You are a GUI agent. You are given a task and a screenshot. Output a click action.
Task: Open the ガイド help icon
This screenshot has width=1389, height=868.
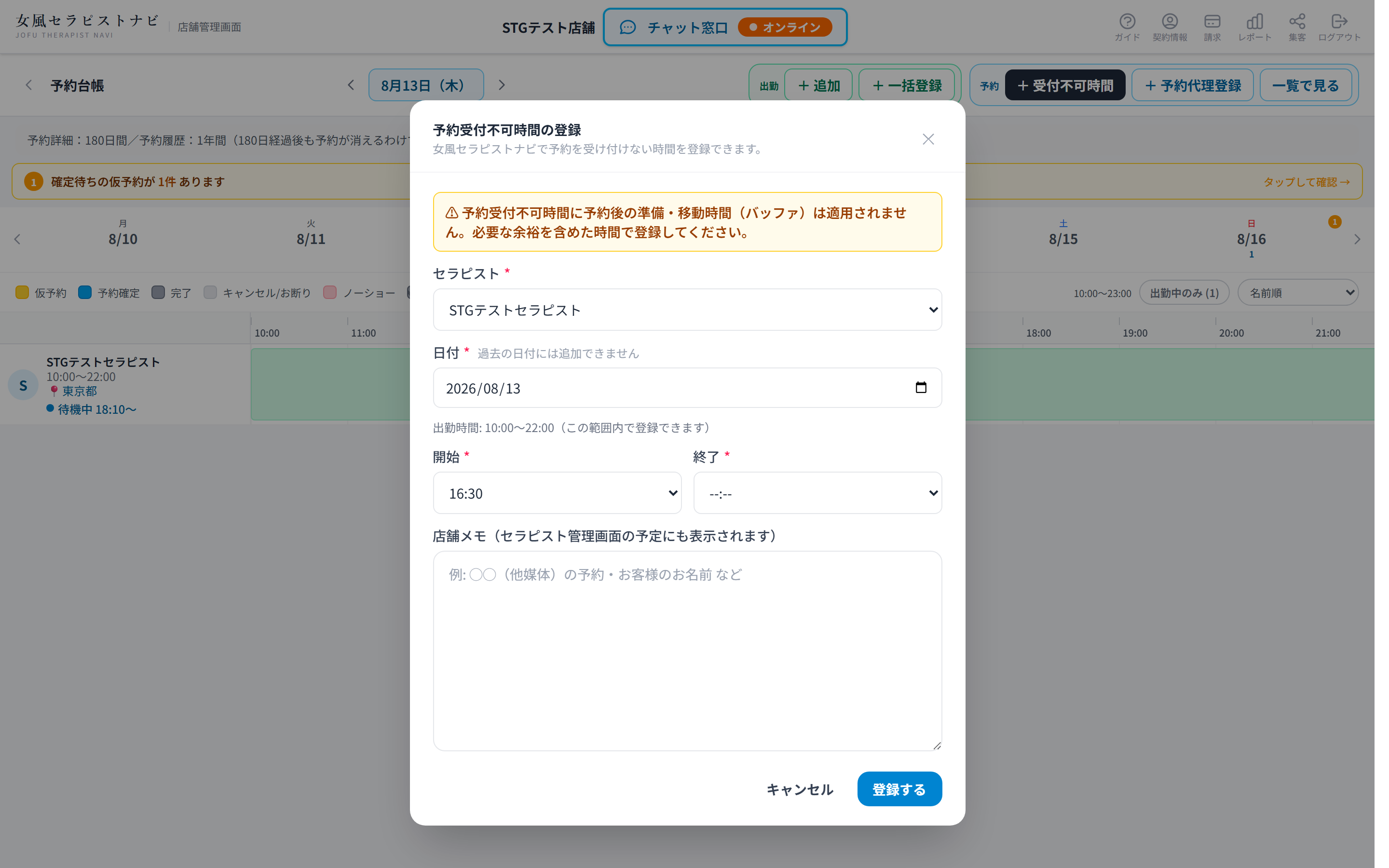pyautogui.click(x=1127, y=27)
